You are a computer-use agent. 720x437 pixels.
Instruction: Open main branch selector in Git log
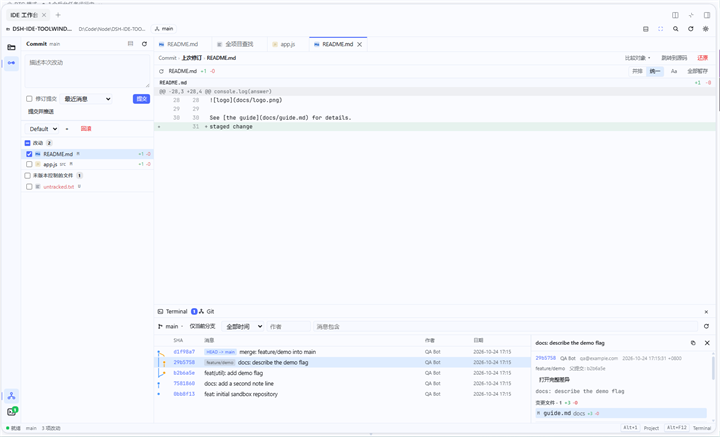170,326
